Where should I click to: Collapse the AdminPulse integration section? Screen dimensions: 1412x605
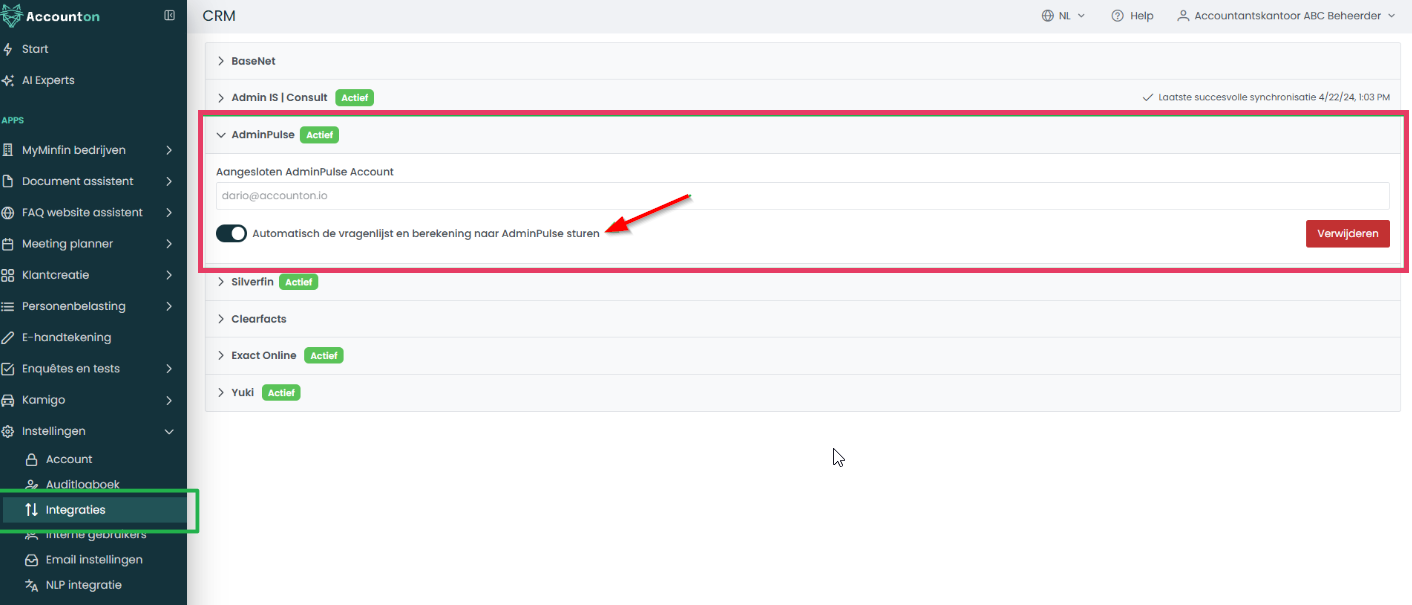click(221, 135)
